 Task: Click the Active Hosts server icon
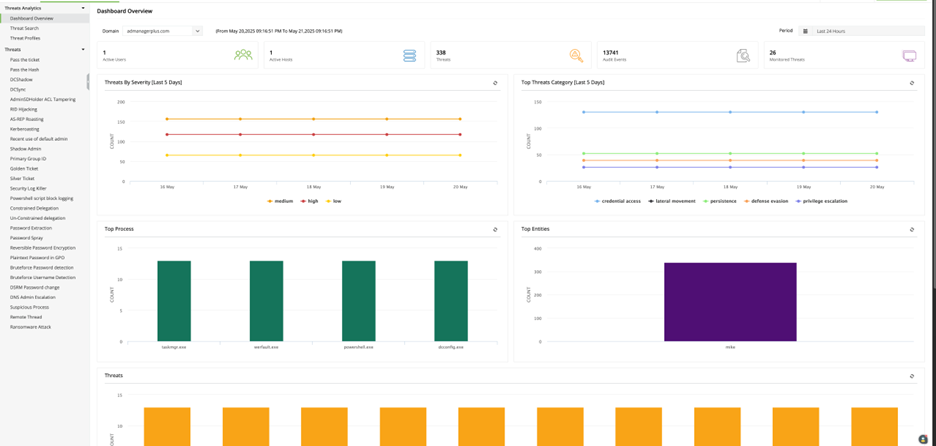pos(409,56)
